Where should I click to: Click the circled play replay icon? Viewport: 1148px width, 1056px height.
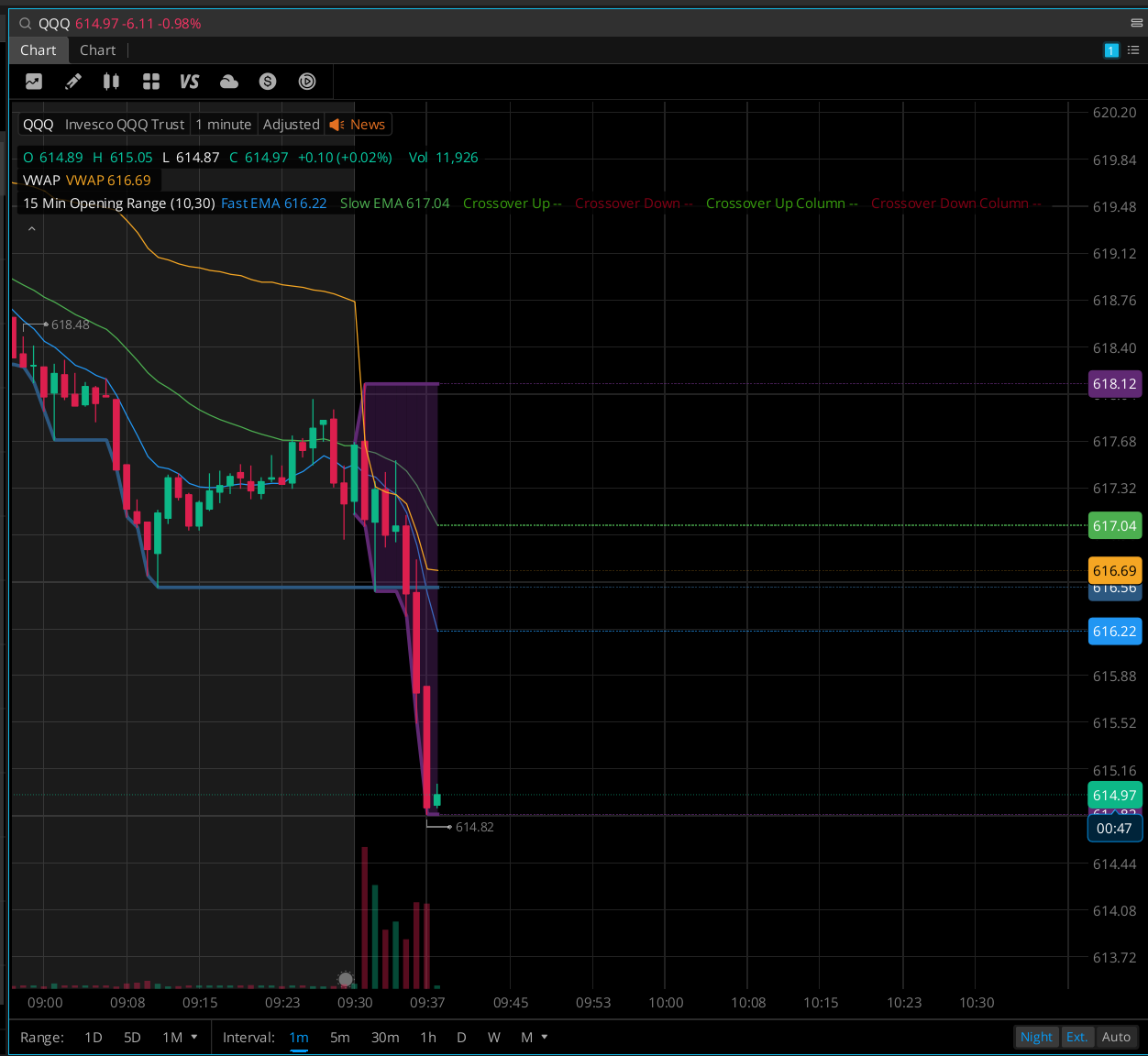pyautogui.click(x=307, y=82)
